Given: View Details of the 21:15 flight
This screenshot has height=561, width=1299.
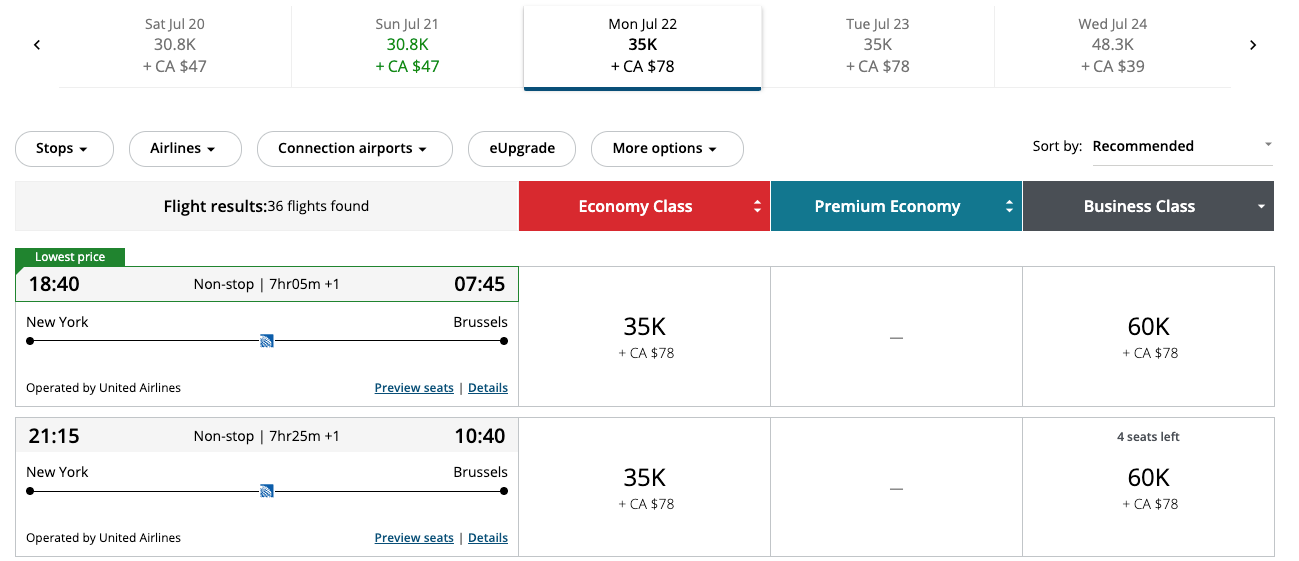Looking at the screenshot, I should 488,538.
